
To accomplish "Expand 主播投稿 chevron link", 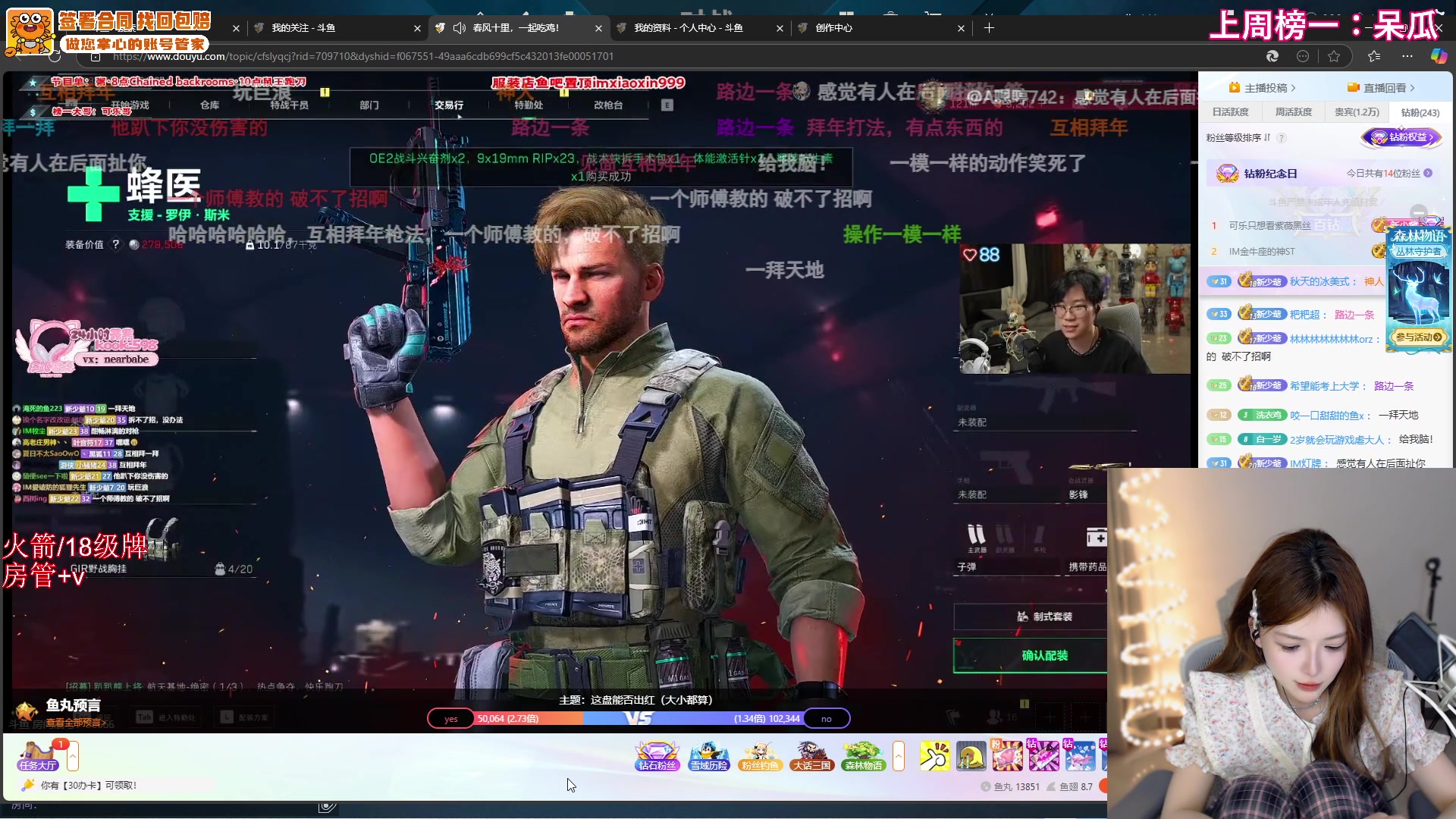I will tap(1293, 88).
